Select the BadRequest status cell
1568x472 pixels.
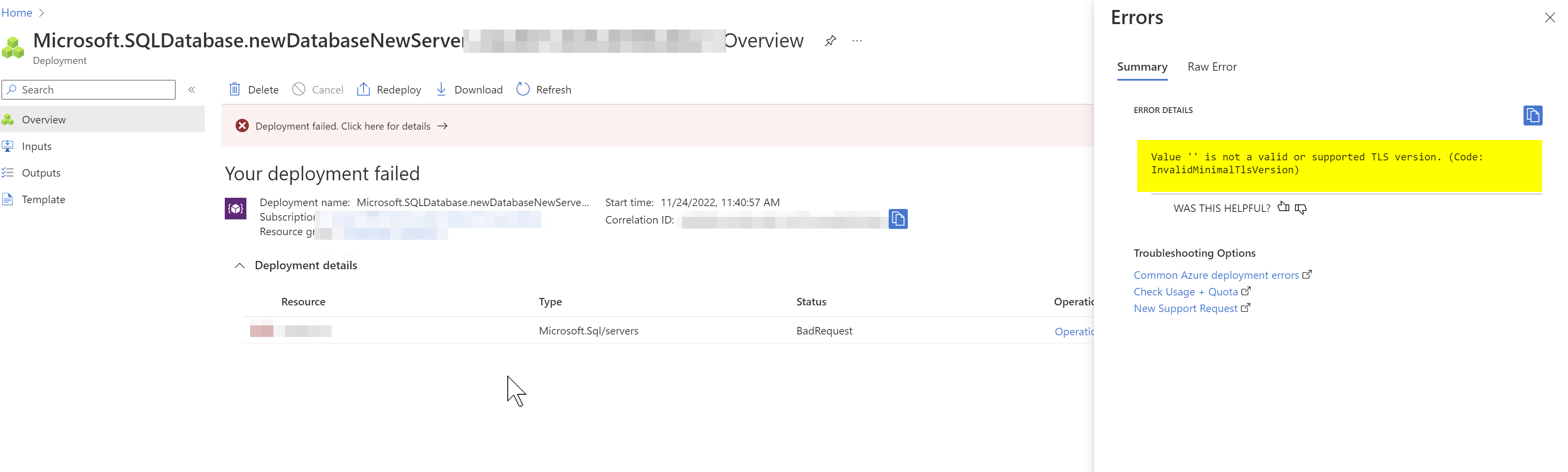point(824,331)
